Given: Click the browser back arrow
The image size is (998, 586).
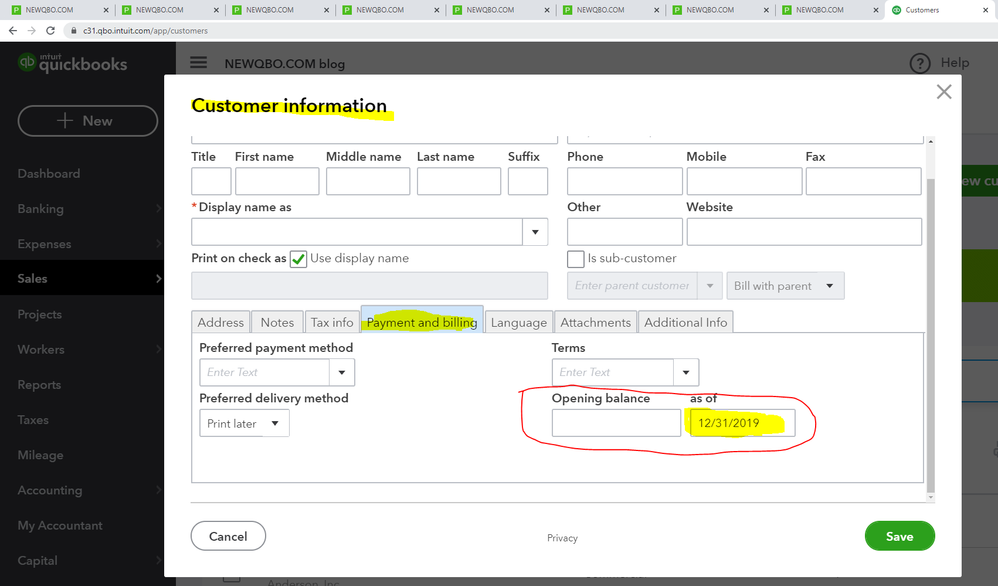Looking at the screenshot, I should click(13, 31).
